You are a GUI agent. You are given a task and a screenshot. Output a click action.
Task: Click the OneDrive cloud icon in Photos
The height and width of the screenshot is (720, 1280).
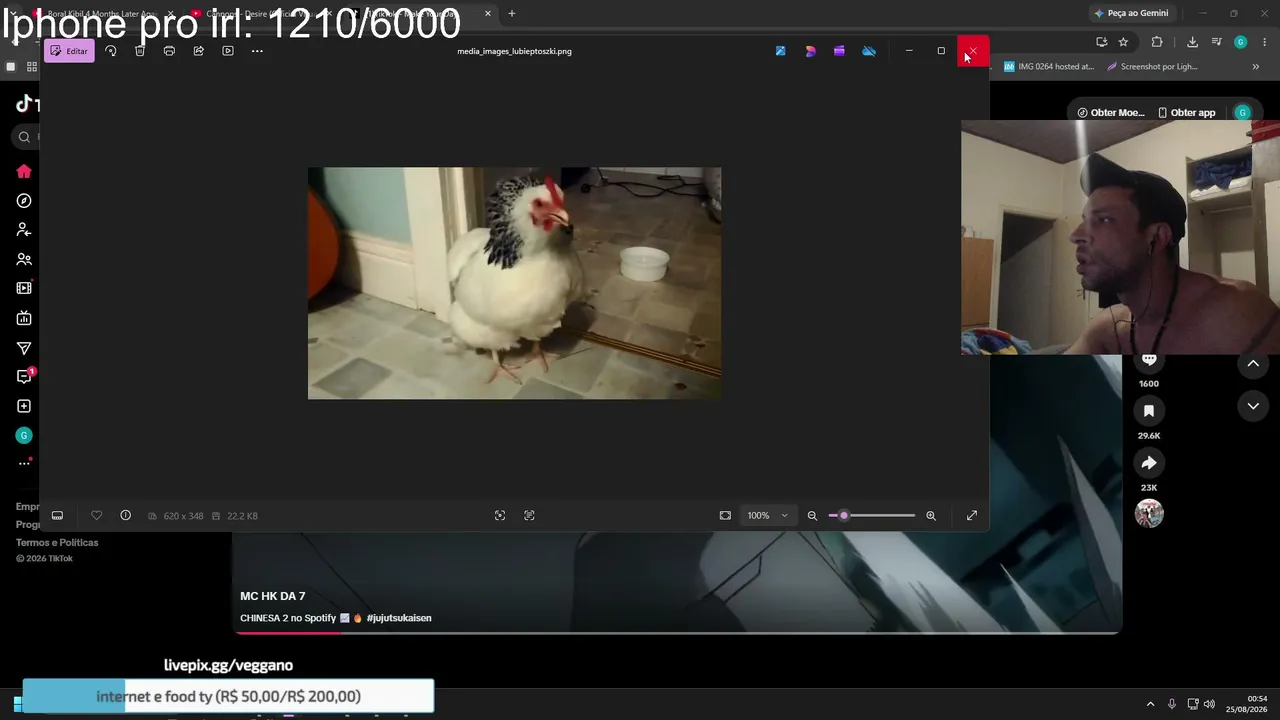click(869, 51)
